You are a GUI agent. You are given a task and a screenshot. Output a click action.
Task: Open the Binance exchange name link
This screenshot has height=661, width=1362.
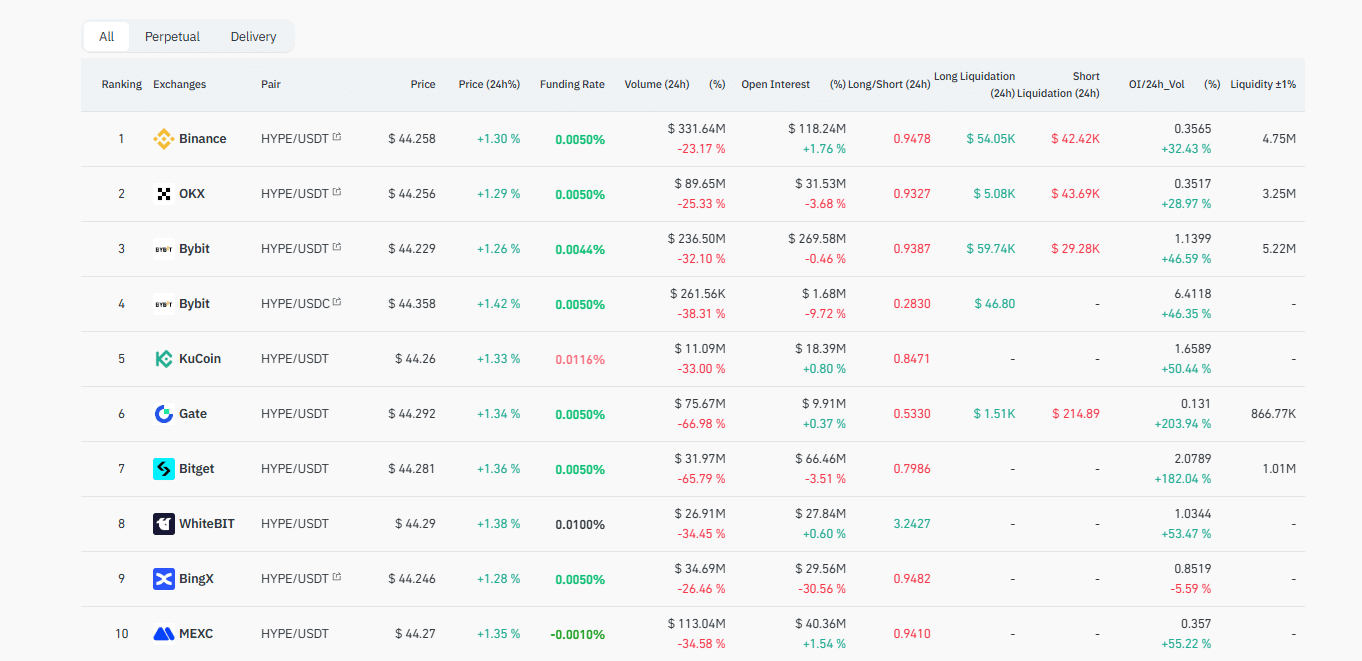coord(203,139)
